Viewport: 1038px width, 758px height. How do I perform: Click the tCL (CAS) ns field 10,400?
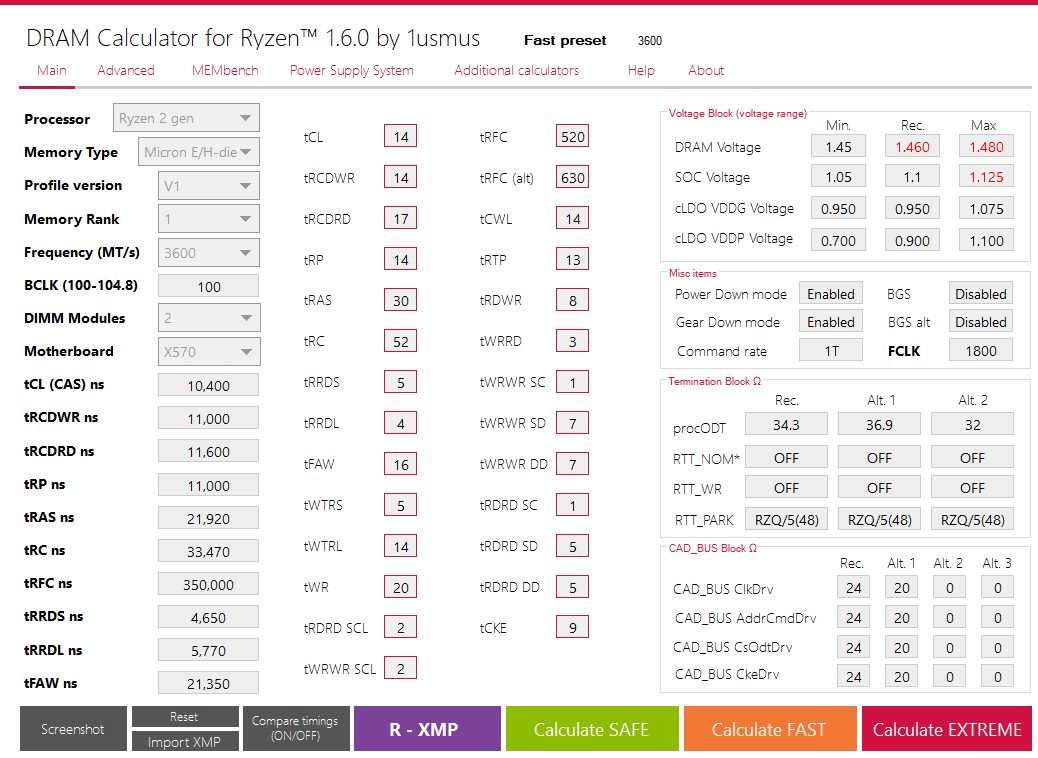click(x=209, y=385)
